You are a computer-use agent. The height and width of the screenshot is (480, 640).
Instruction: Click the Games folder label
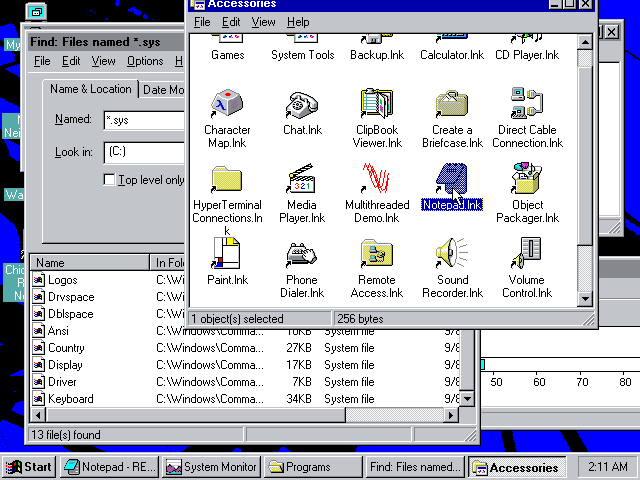(x=227, y=55)
